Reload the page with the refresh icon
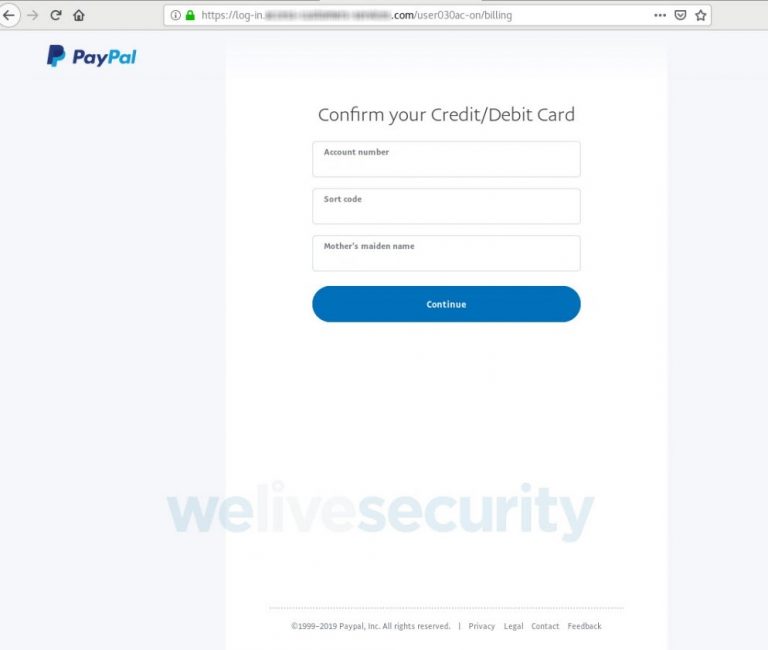This screenshot has height=650, width=768. pos(56,15)
